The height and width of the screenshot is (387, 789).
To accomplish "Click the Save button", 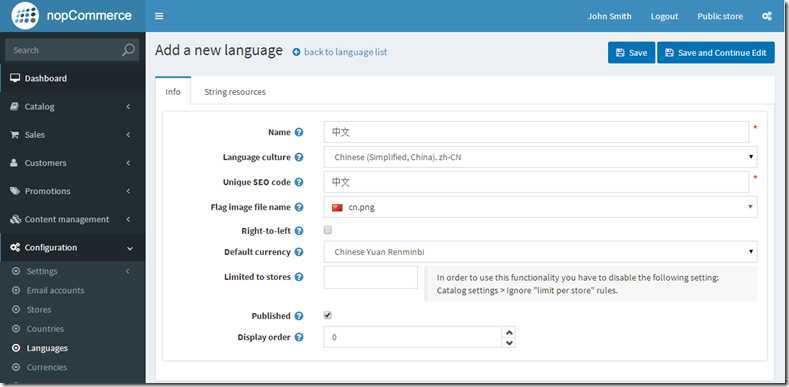I will click(x=632, y=53).
